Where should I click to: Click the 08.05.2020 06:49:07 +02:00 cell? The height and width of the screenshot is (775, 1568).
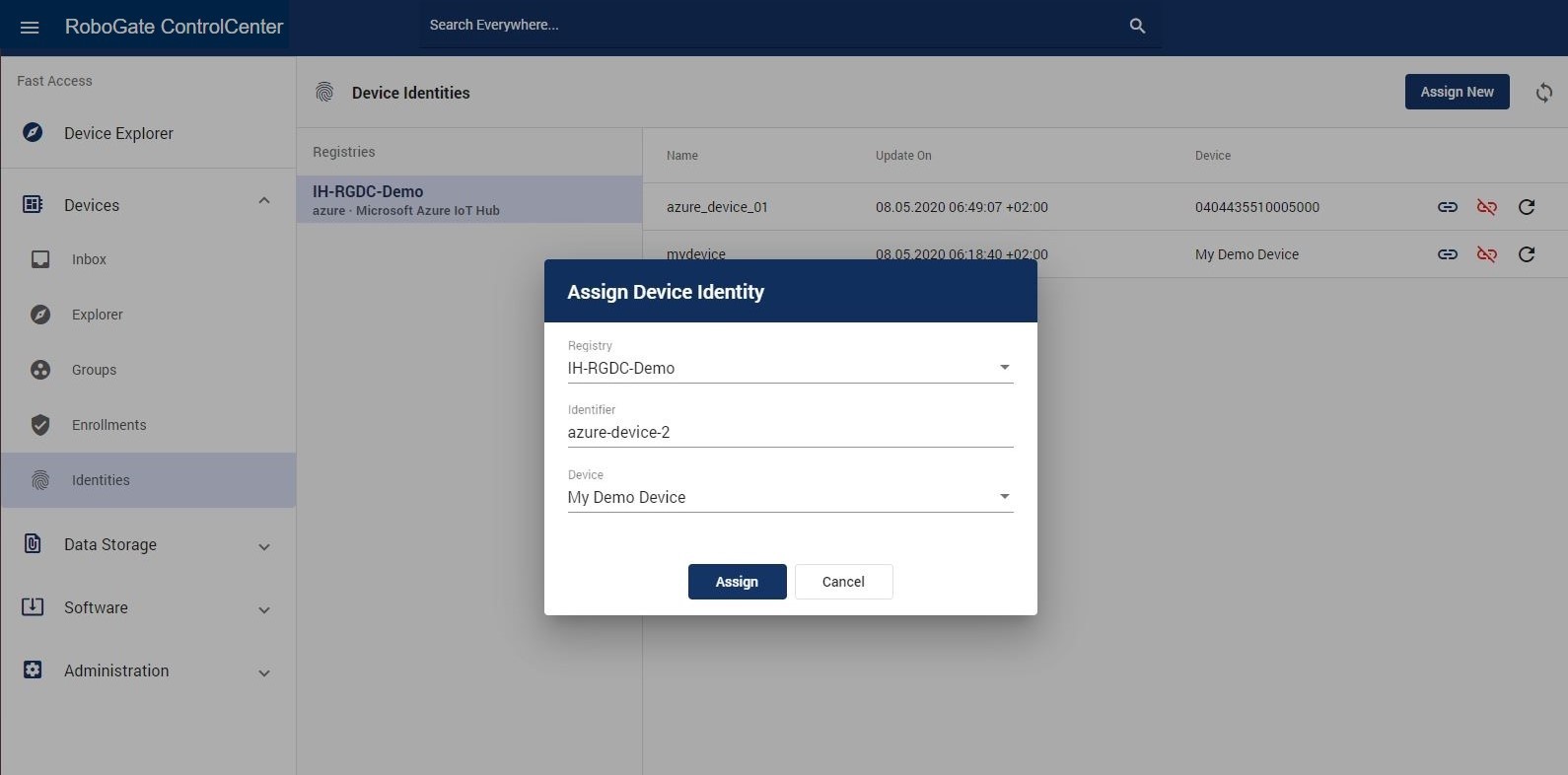[962, 207]
